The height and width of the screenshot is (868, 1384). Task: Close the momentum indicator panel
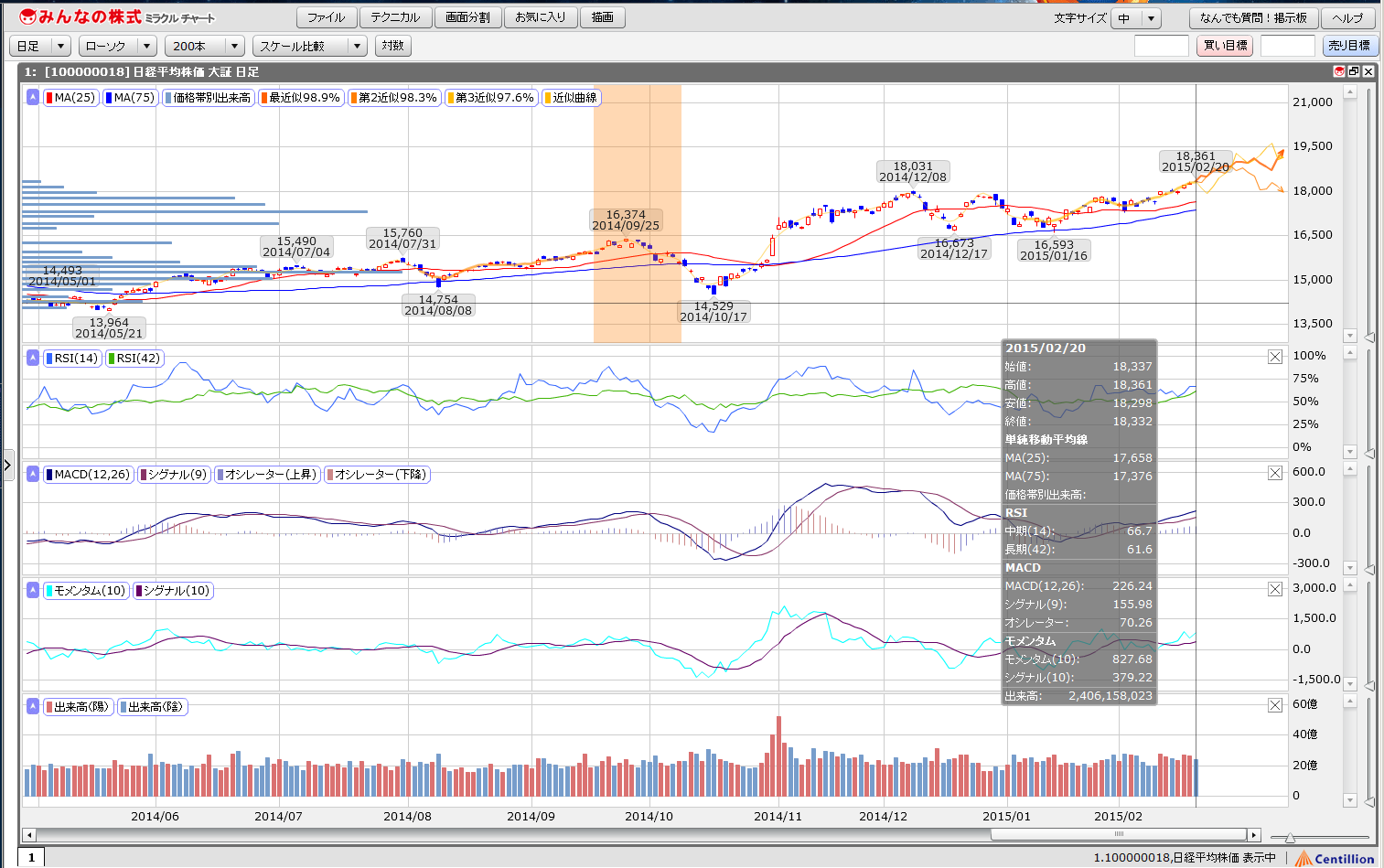coord(1275,589)
